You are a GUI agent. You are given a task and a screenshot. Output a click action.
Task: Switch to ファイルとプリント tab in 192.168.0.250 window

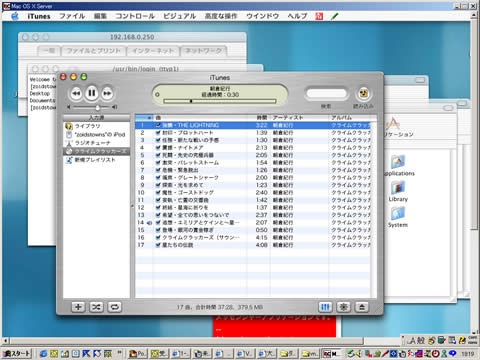click(x=93, y=51)
